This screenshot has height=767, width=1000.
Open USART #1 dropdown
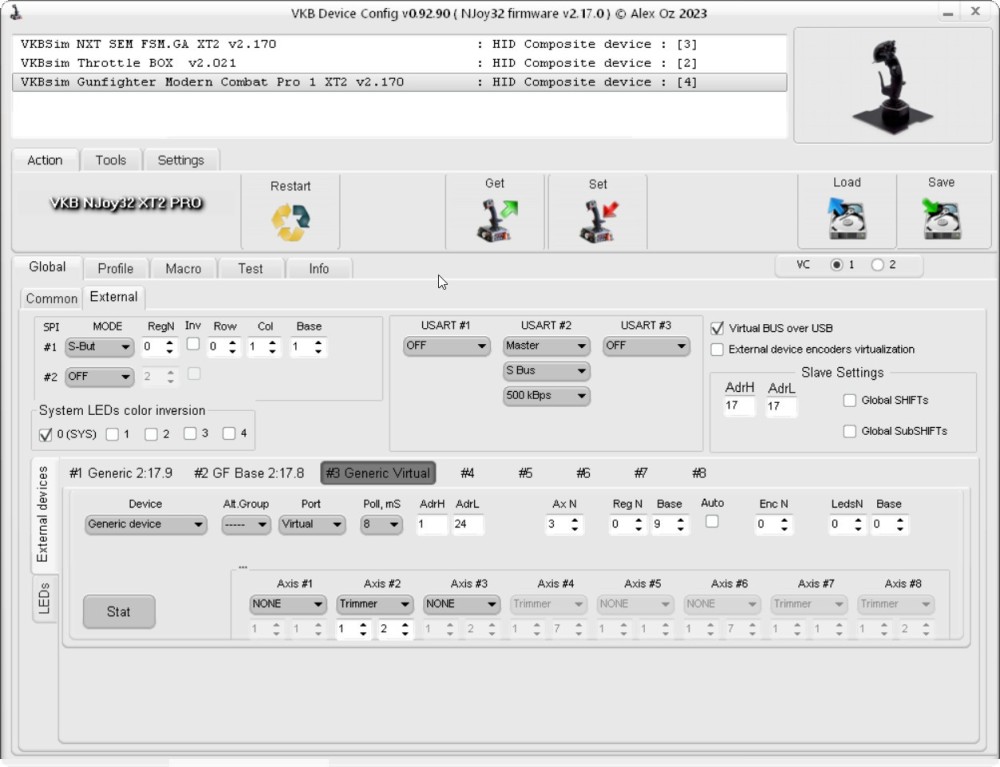[446, 346]
